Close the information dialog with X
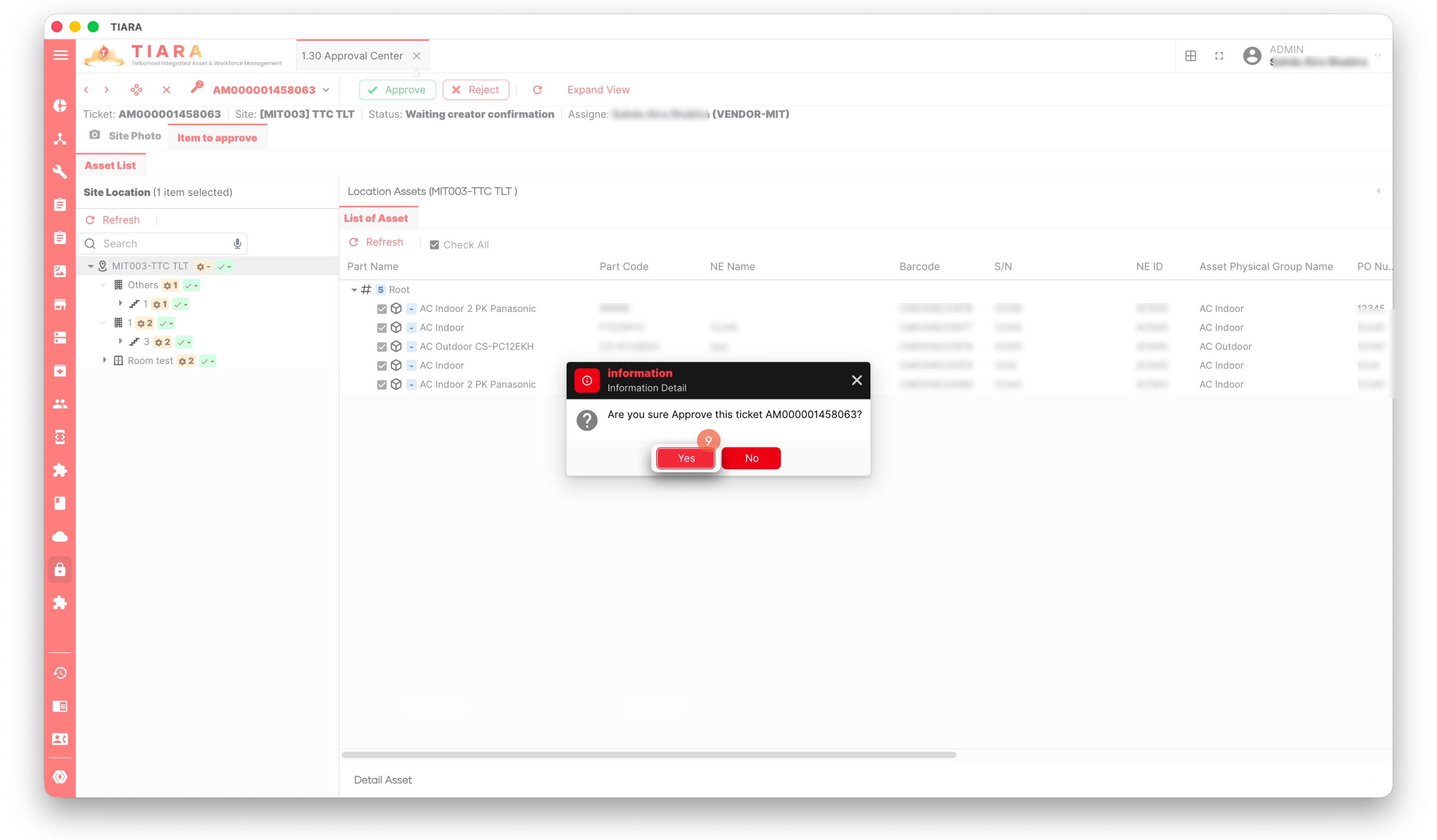 click(856, 381)
